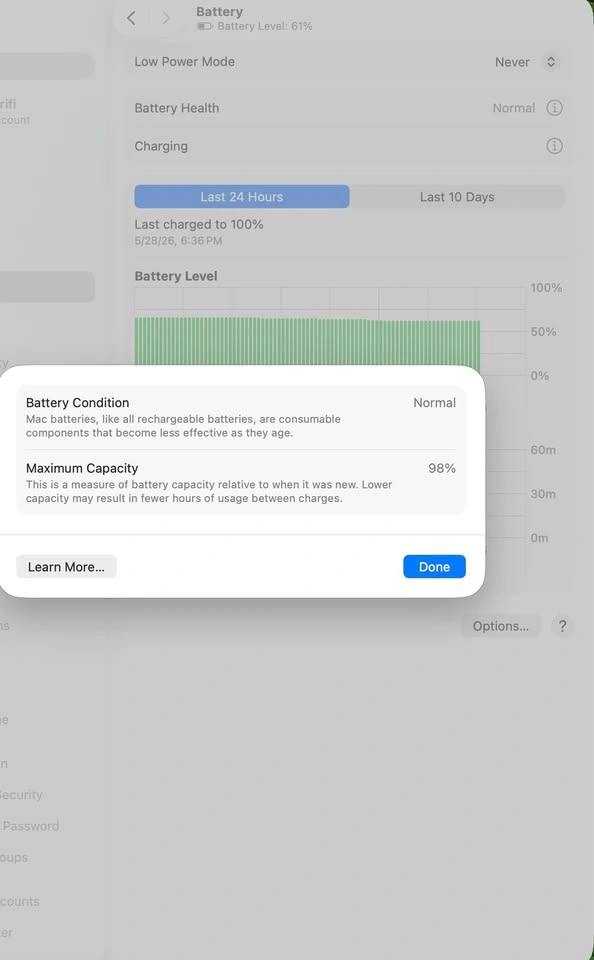594x960 pixels.
Task: Go back using the left chevron
Action: [x=131, y=18]
